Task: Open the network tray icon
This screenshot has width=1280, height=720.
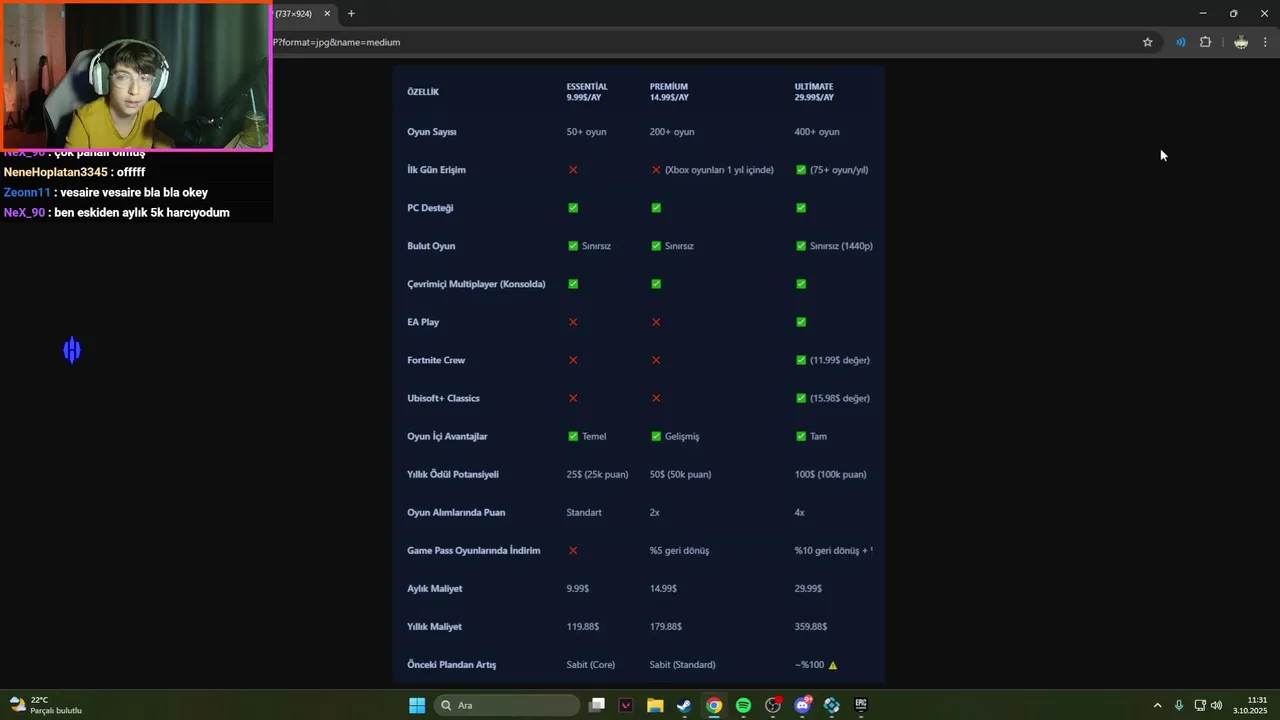Action: [1200, 705]
